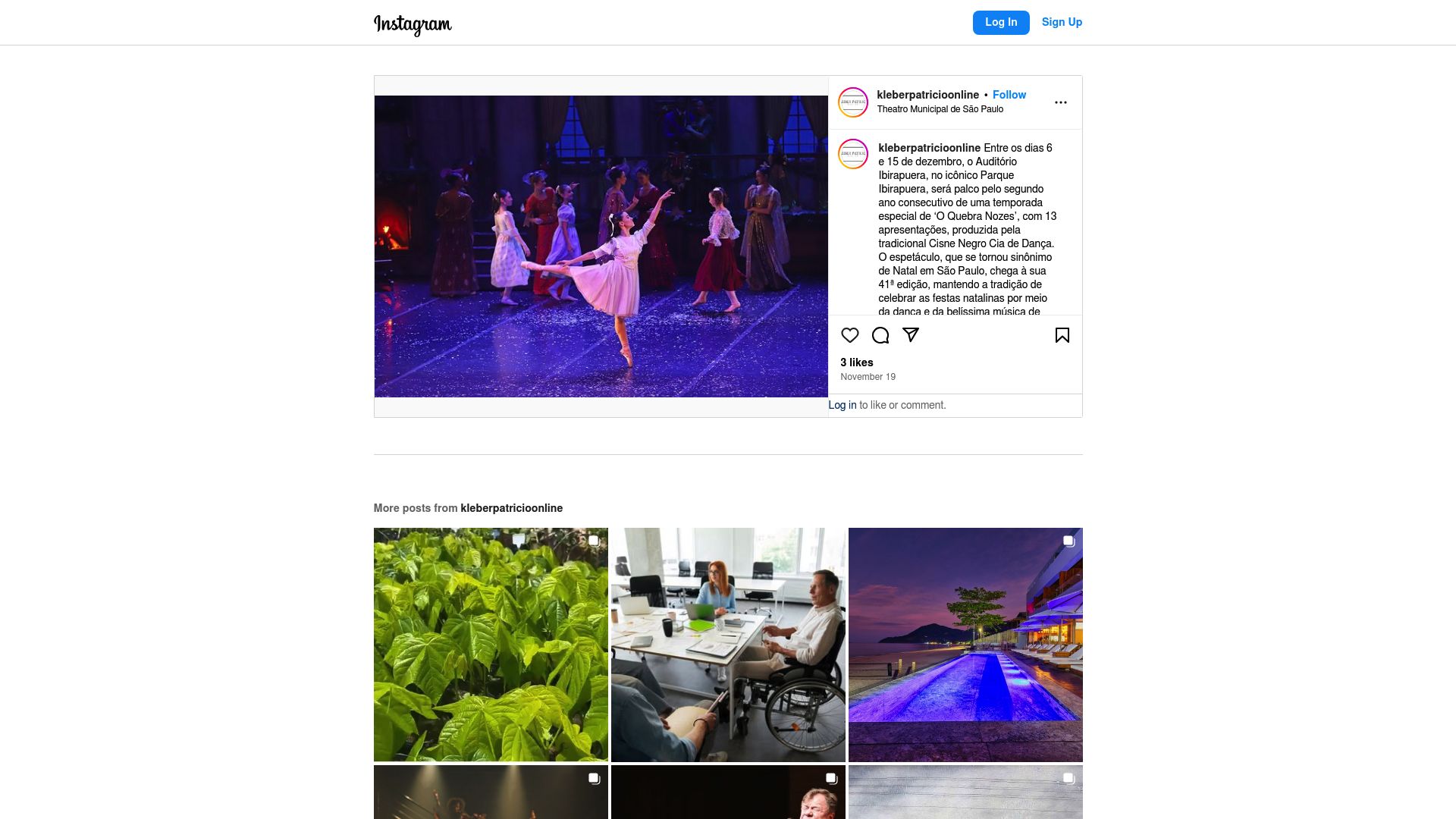Open the green plant leaves post thumbnail
The height and width of the screenshot is (819, 1456).
point(491,645)
